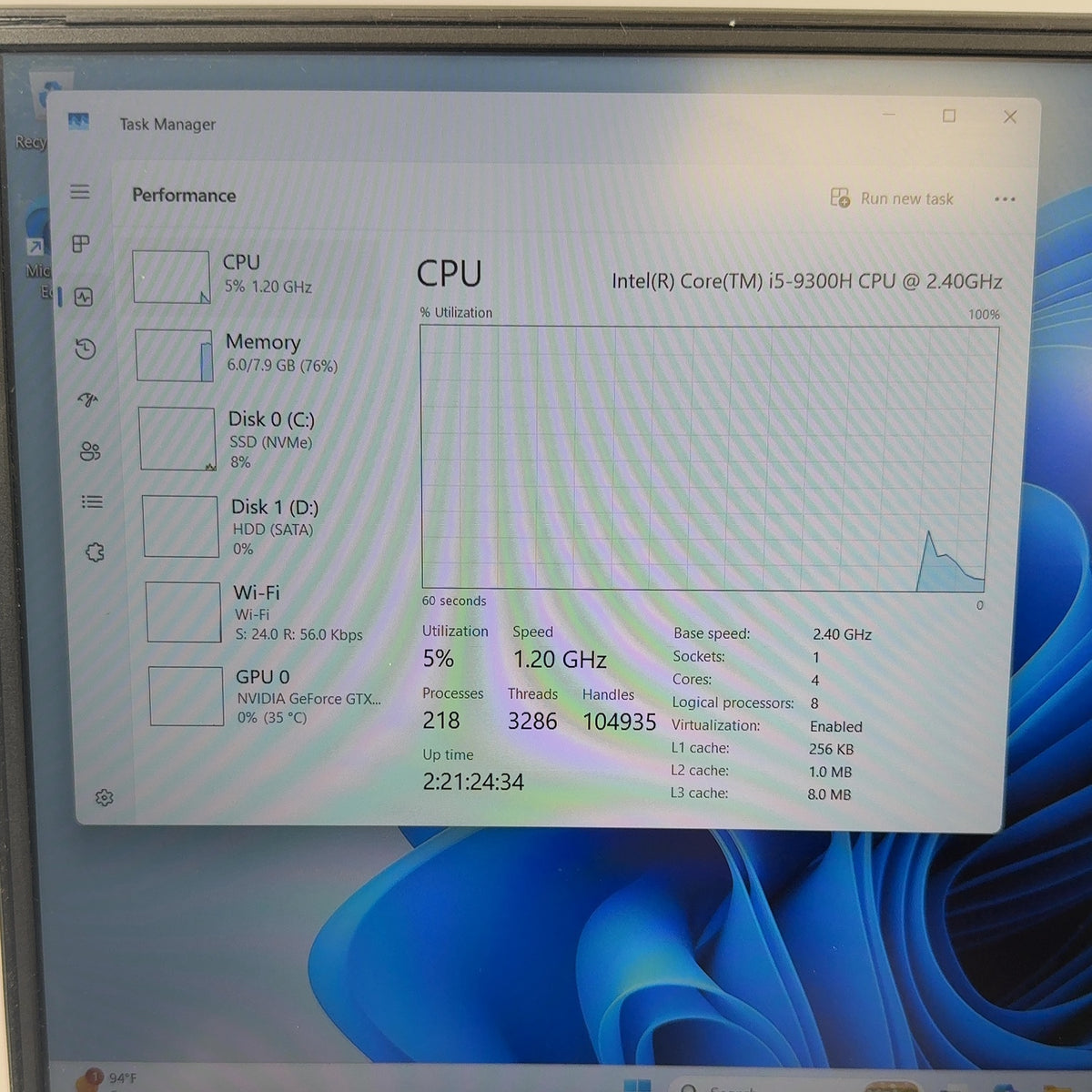Close the Task Manager window

[1010, 116]
